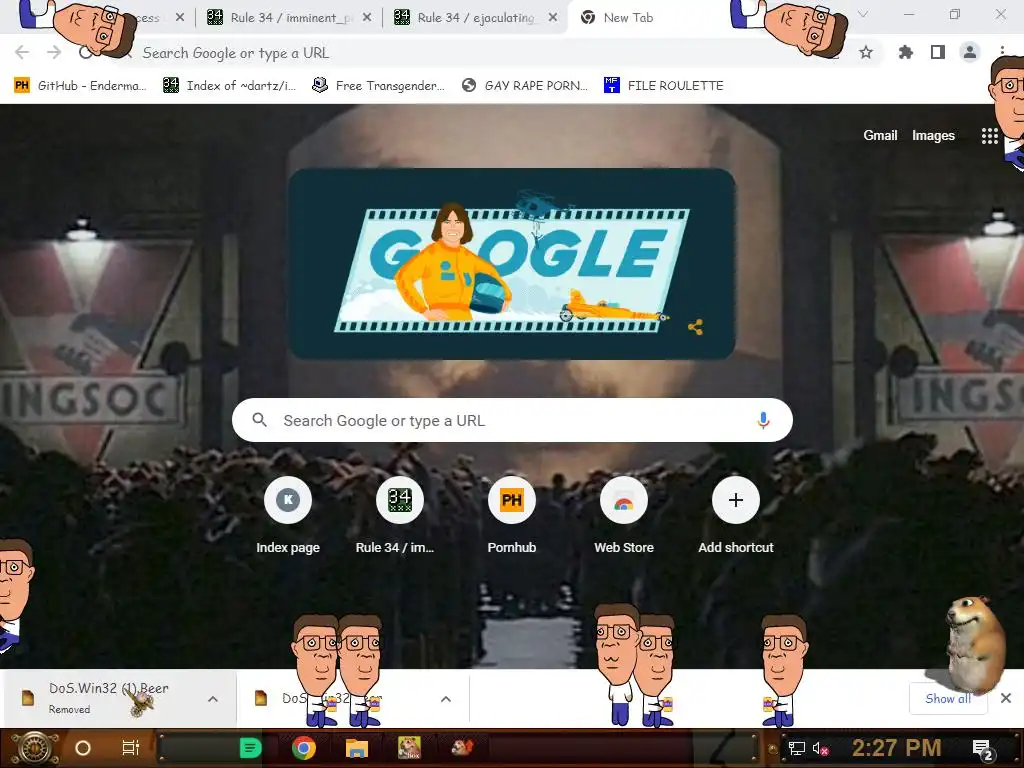Open the hamster box app on taskbar
The width and height of the screenshot is (1024, 768).
pyautogui.click(x=409, y=748)
